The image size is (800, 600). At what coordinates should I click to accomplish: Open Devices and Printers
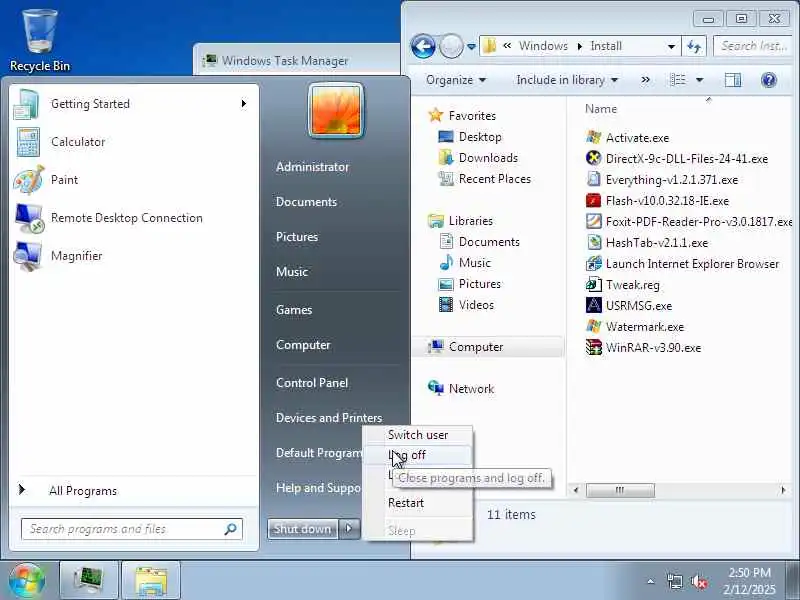329,418
